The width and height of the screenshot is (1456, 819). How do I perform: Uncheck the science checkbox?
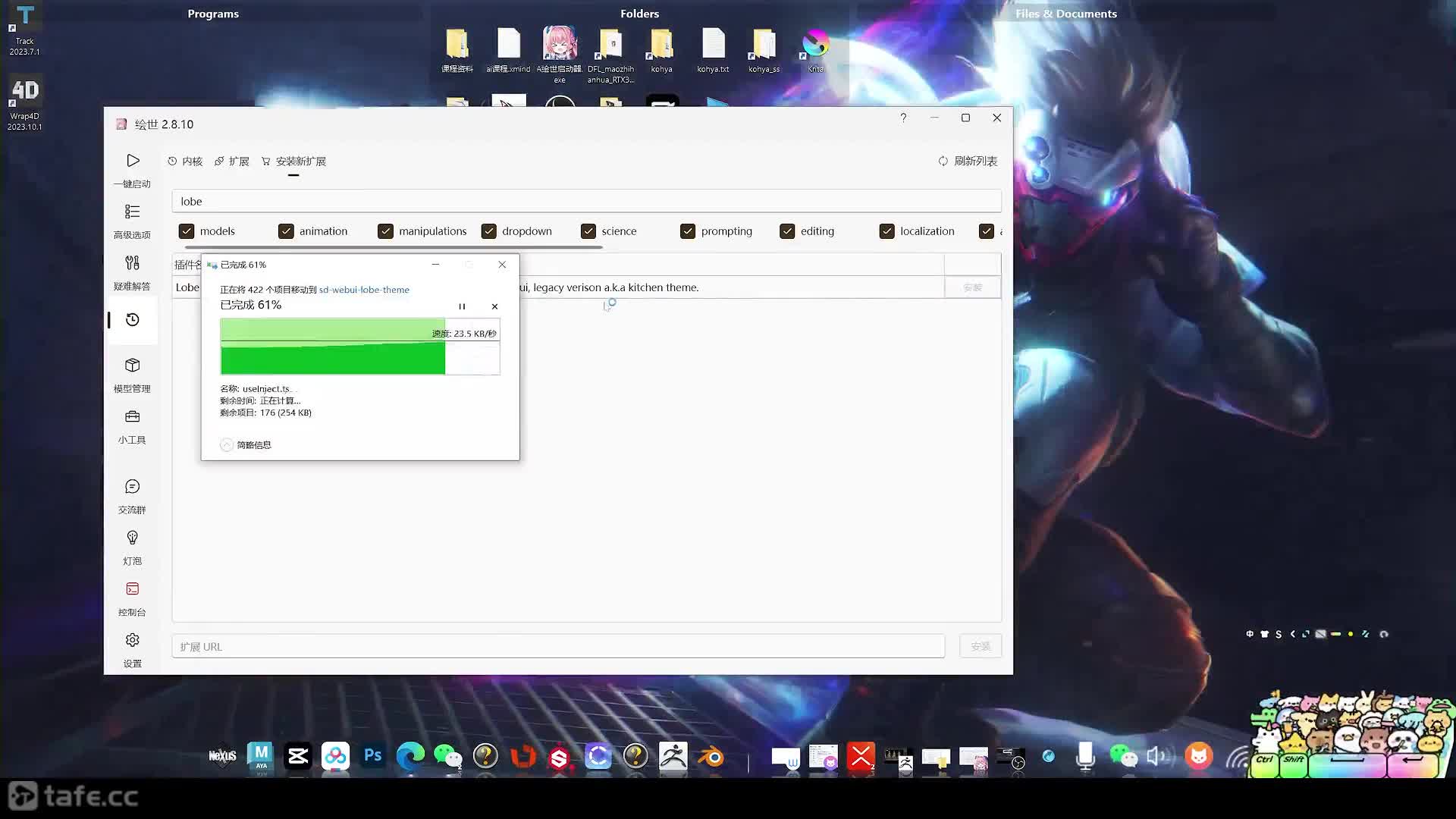(588, 231)
